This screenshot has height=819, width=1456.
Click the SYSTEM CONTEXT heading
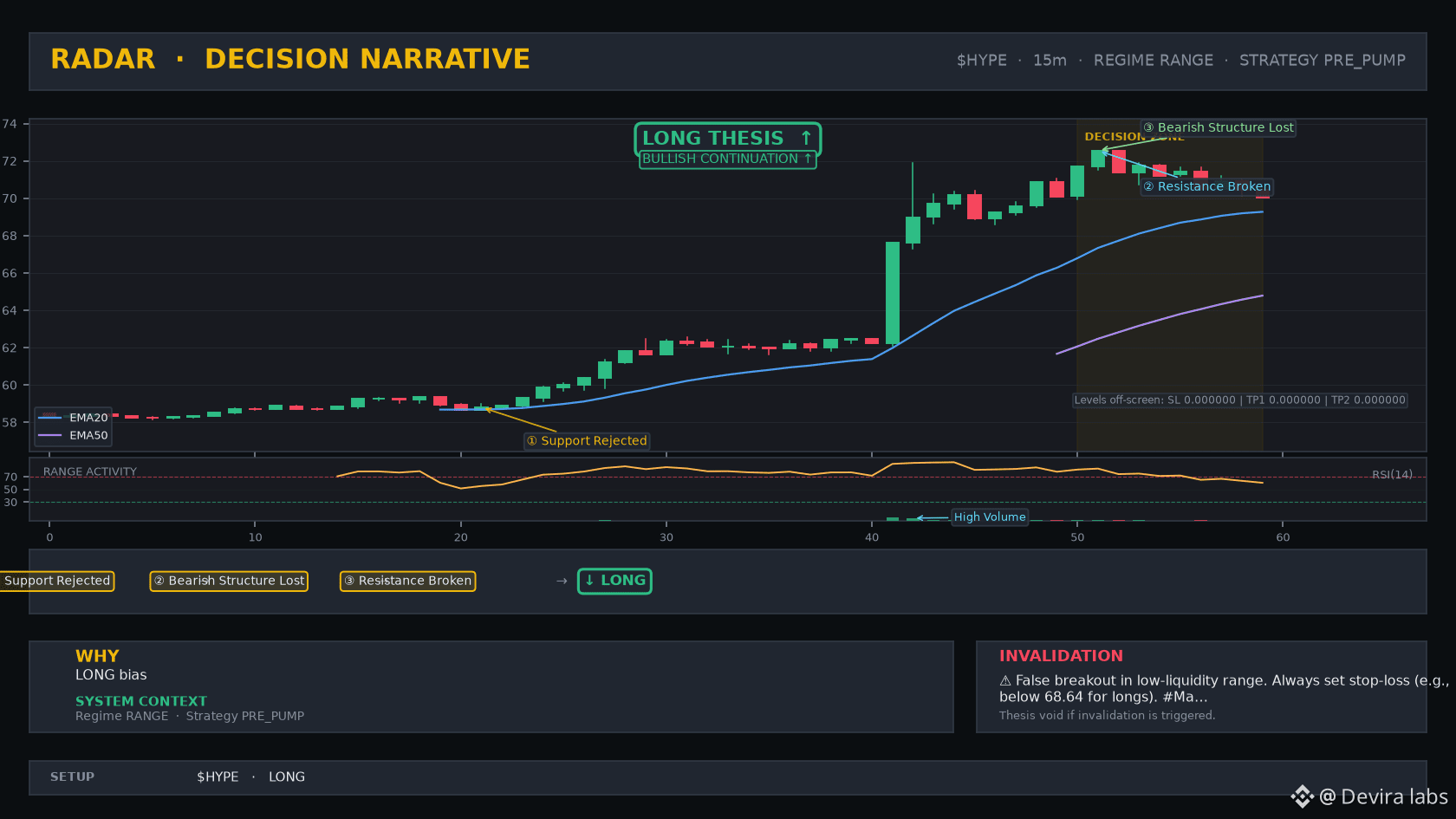[x=141, y=701]
